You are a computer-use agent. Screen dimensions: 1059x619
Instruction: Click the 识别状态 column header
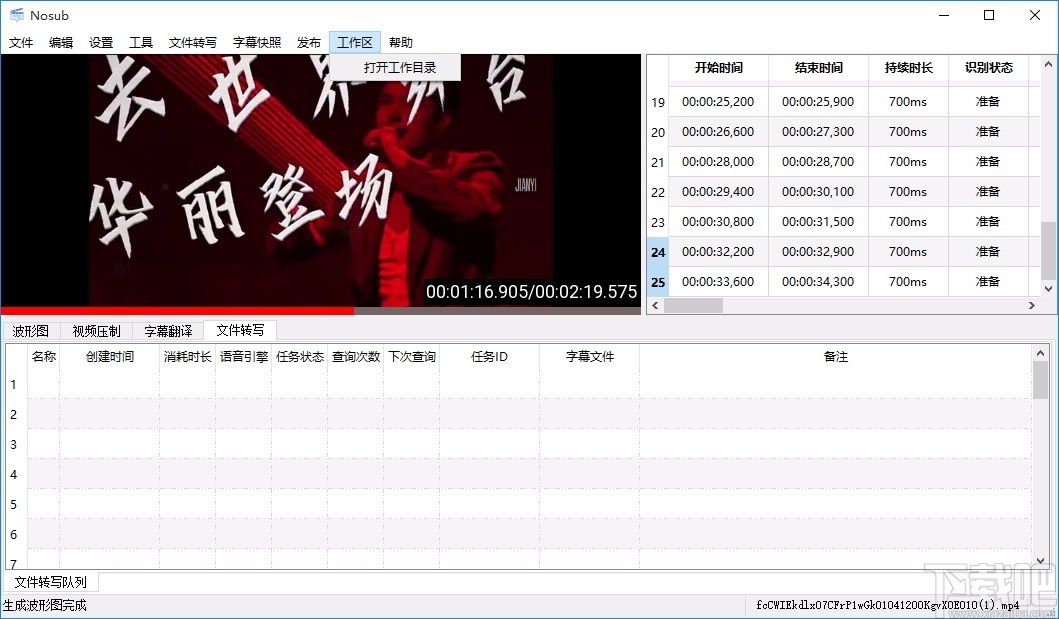click(x=989, y=68)
